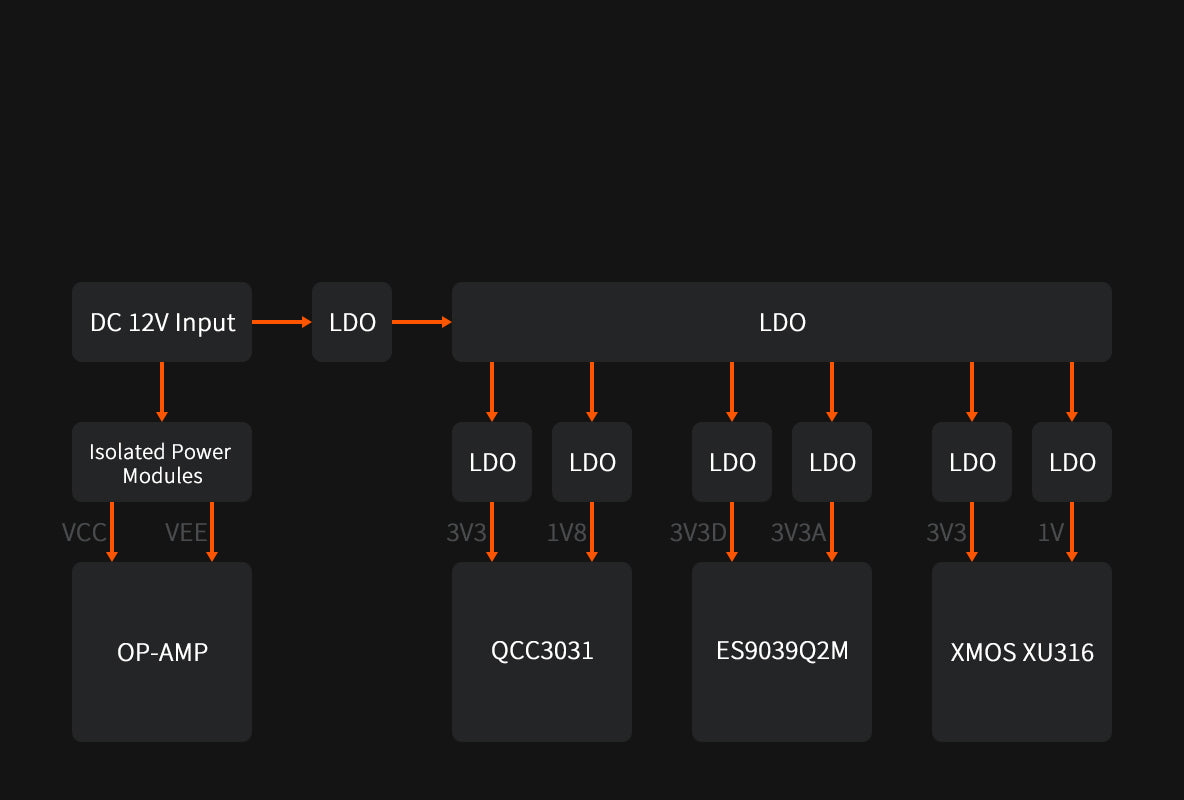This screenshot has height=800, width=1184.
Task: Click the LDO block feeding the 3V3A rail
Action: 832,462
